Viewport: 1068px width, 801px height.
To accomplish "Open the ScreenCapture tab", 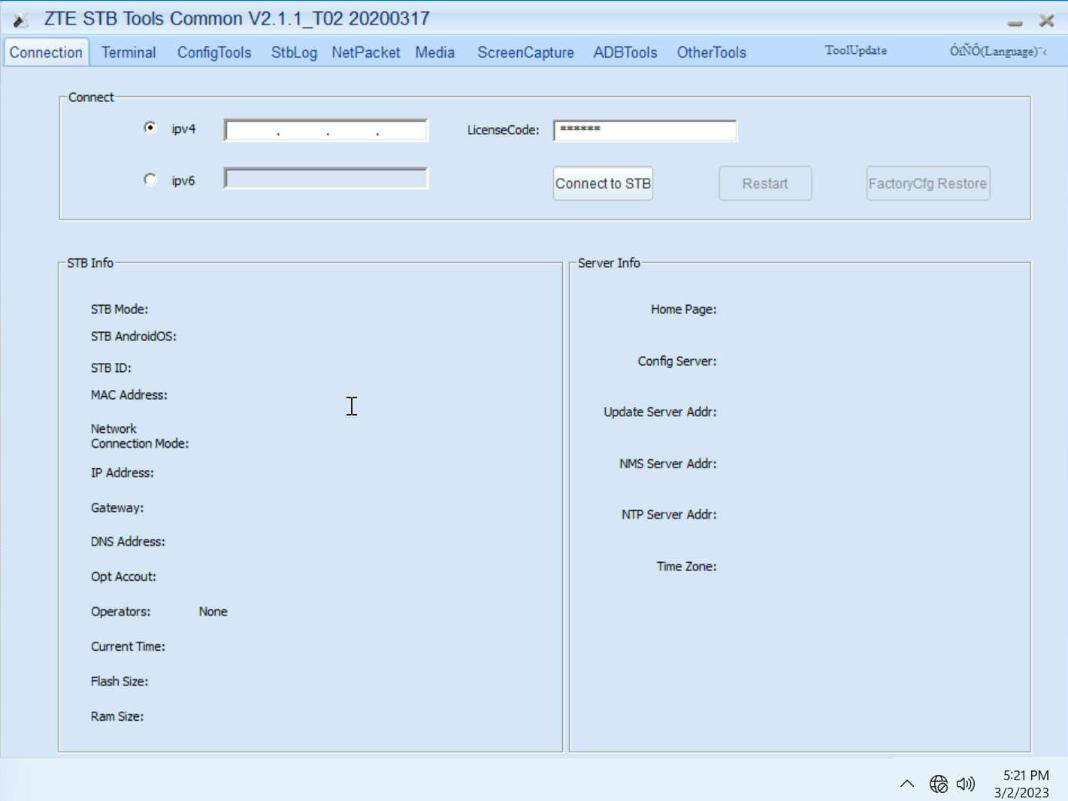I will pos(526,52).
